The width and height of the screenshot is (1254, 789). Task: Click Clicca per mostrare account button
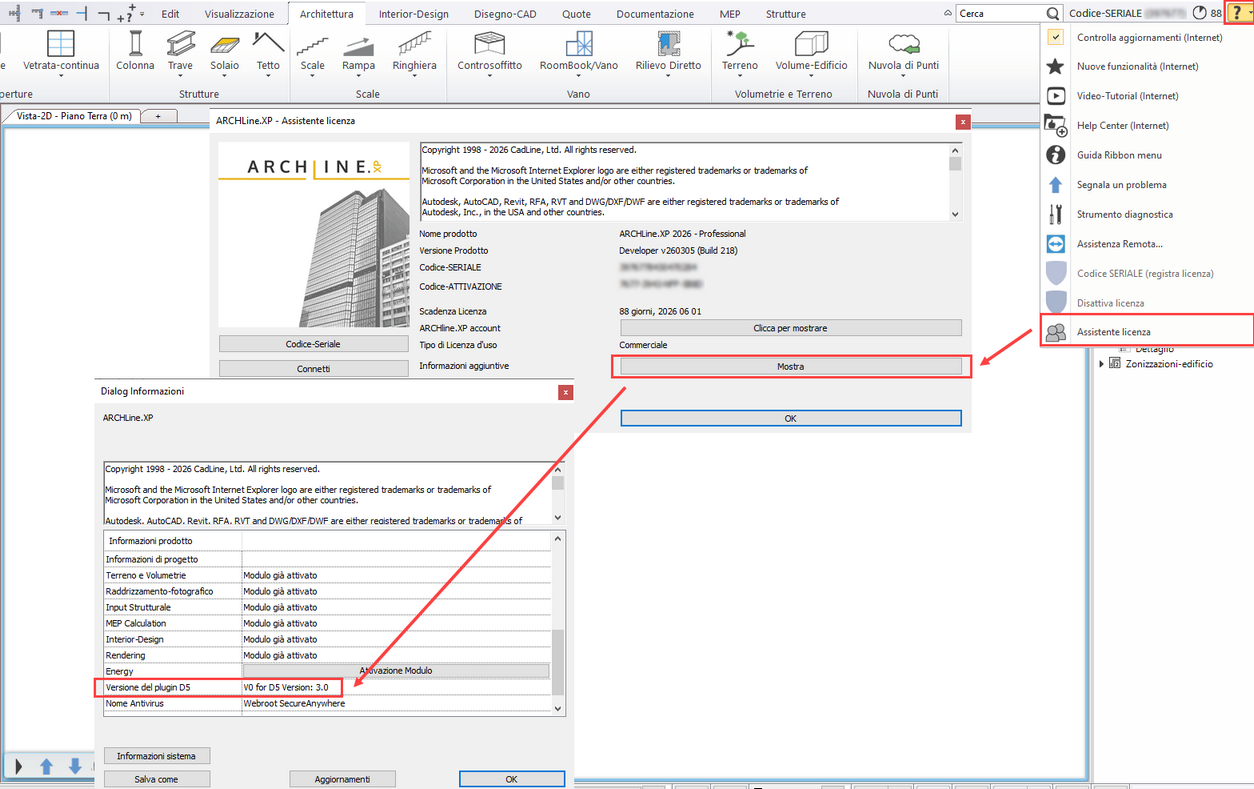pyautogui.click(x=790, y=328)
